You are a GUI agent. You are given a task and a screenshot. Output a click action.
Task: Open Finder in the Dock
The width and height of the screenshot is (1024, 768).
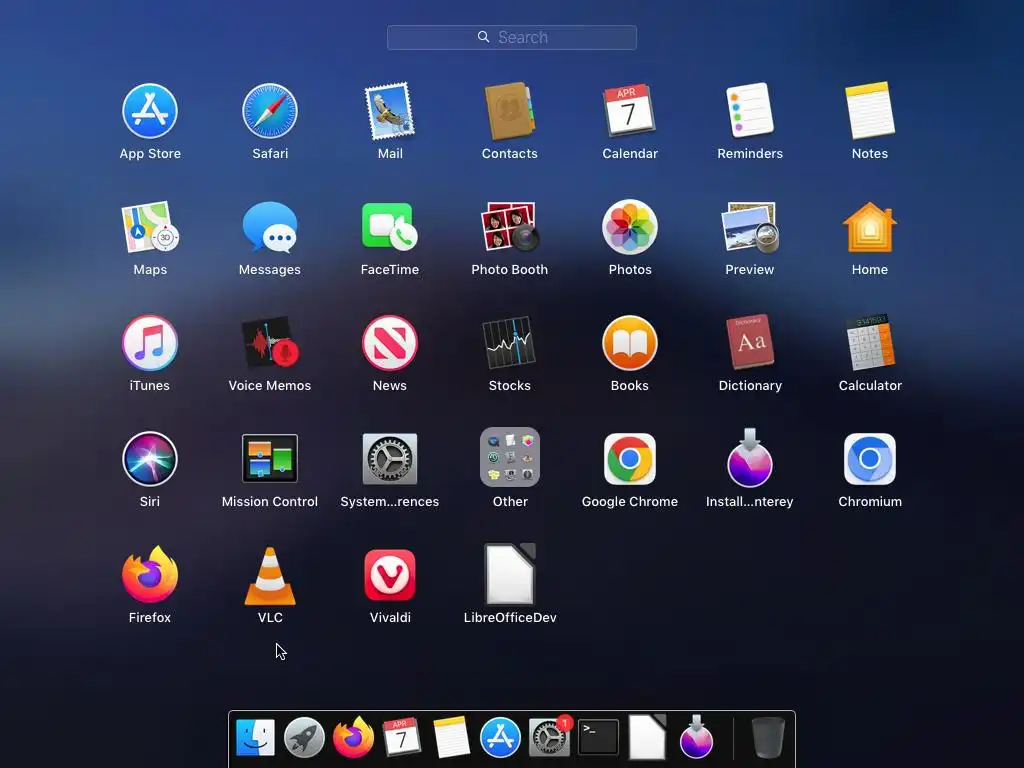(255, 737)
